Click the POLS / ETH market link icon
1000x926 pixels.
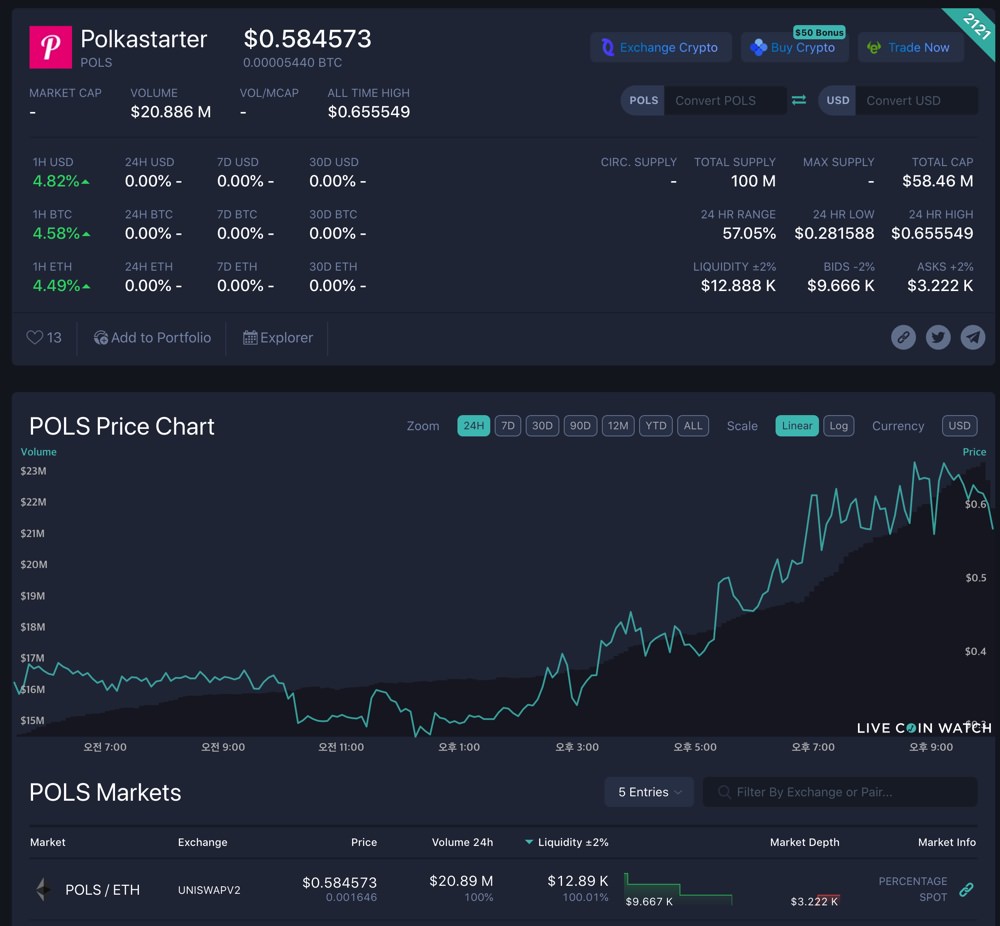pos(966,889)
